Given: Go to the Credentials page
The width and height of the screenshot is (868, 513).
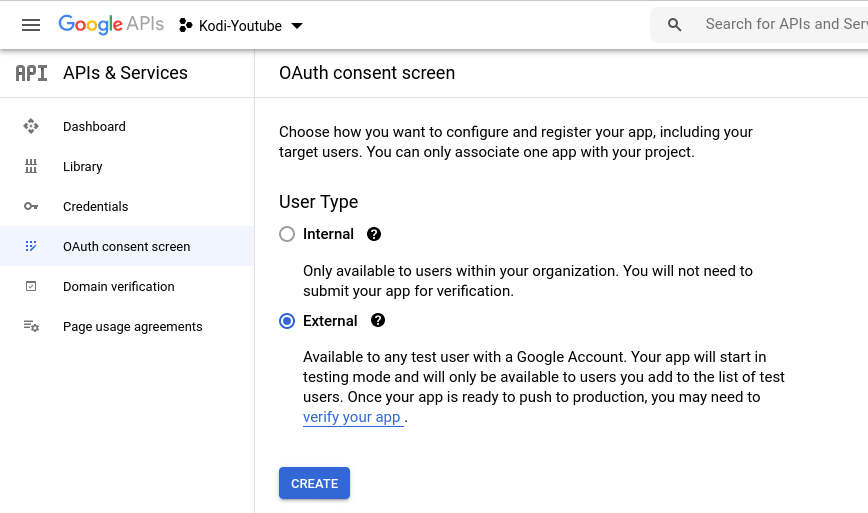Looking at the screenshot, I should pos(95,206).
